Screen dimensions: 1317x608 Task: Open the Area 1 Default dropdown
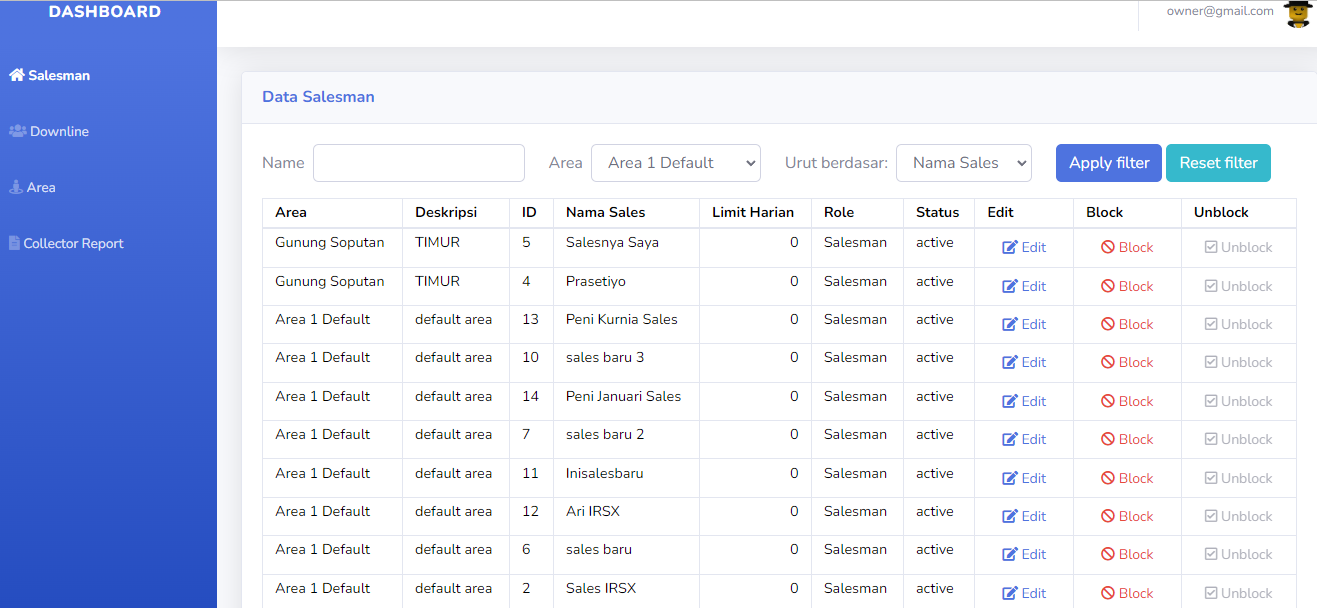pos(675,163)
